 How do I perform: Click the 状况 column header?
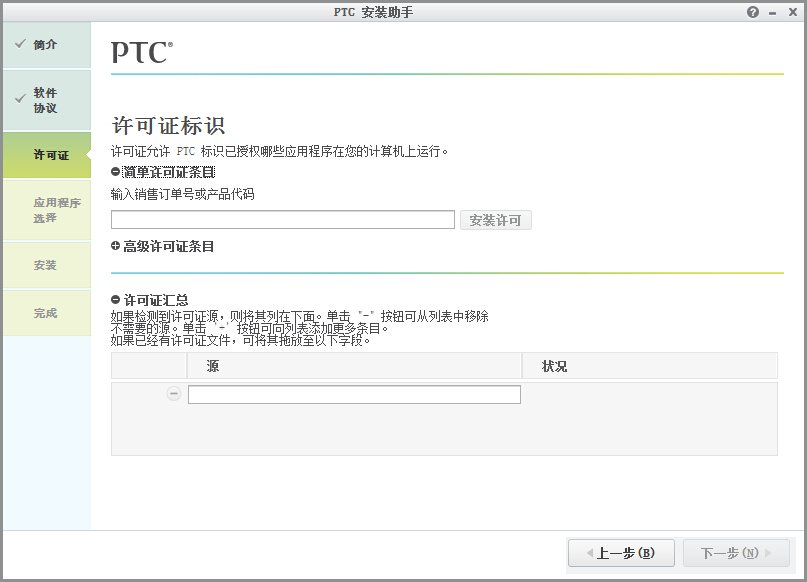[x=650, y=366]
